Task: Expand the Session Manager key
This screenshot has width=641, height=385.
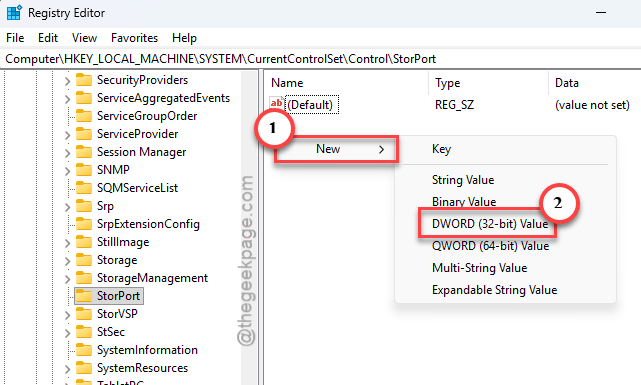Action: point(67,153)
